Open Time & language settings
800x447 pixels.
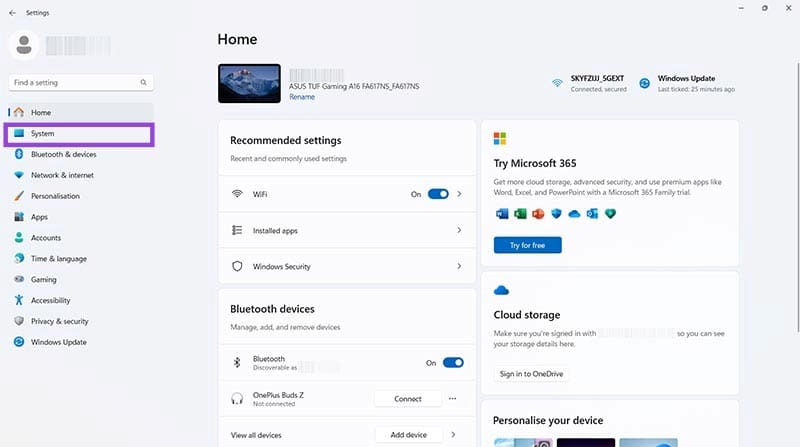pyautogui.click(x=81, y=259)
